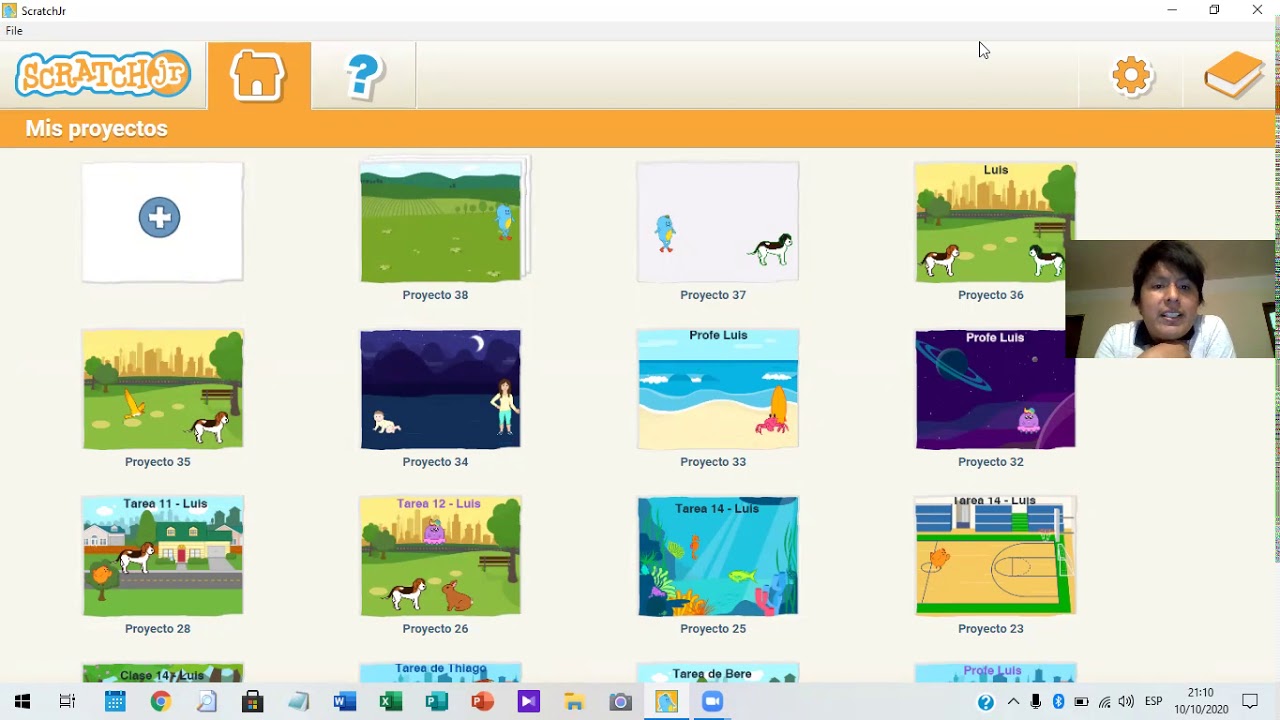Click the 'Mis proyectos' heading

(96, 128)
